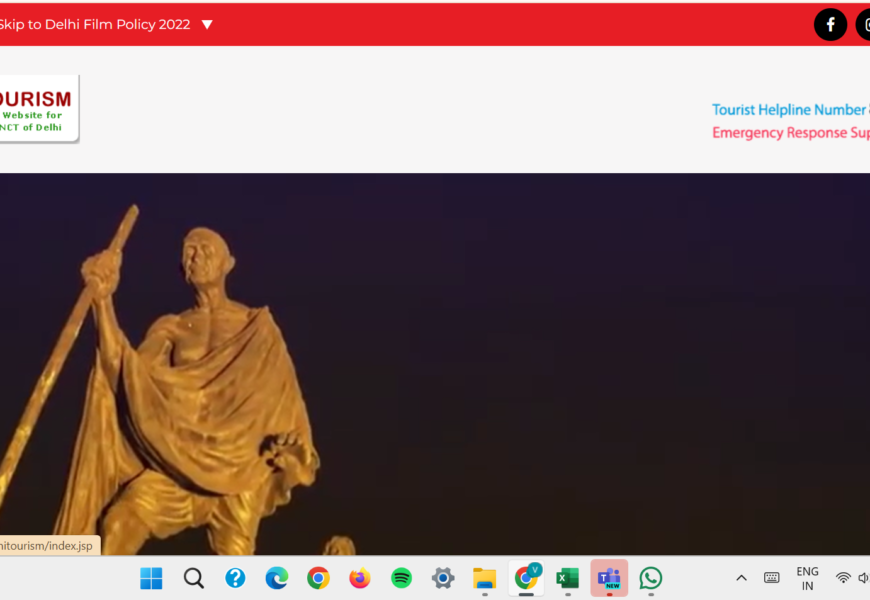Open File Explorer from taskbar

point(484,578)
